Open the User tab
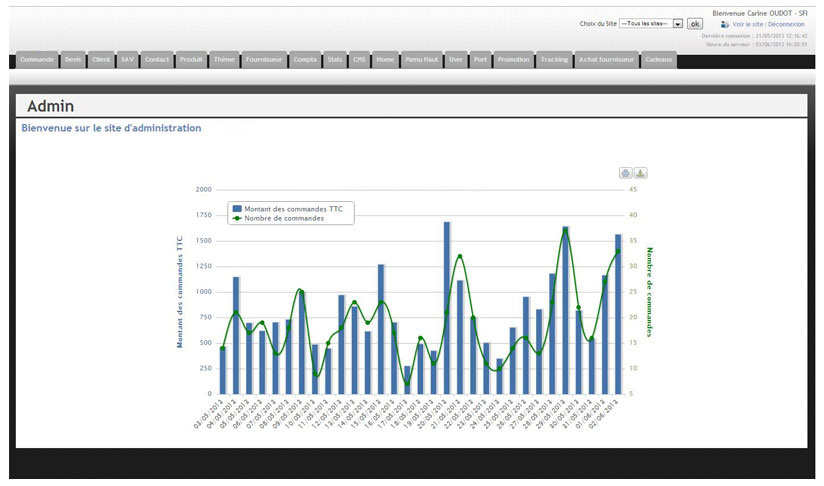Viewport: 824px width, 486px height. click(x=456, y=60)
